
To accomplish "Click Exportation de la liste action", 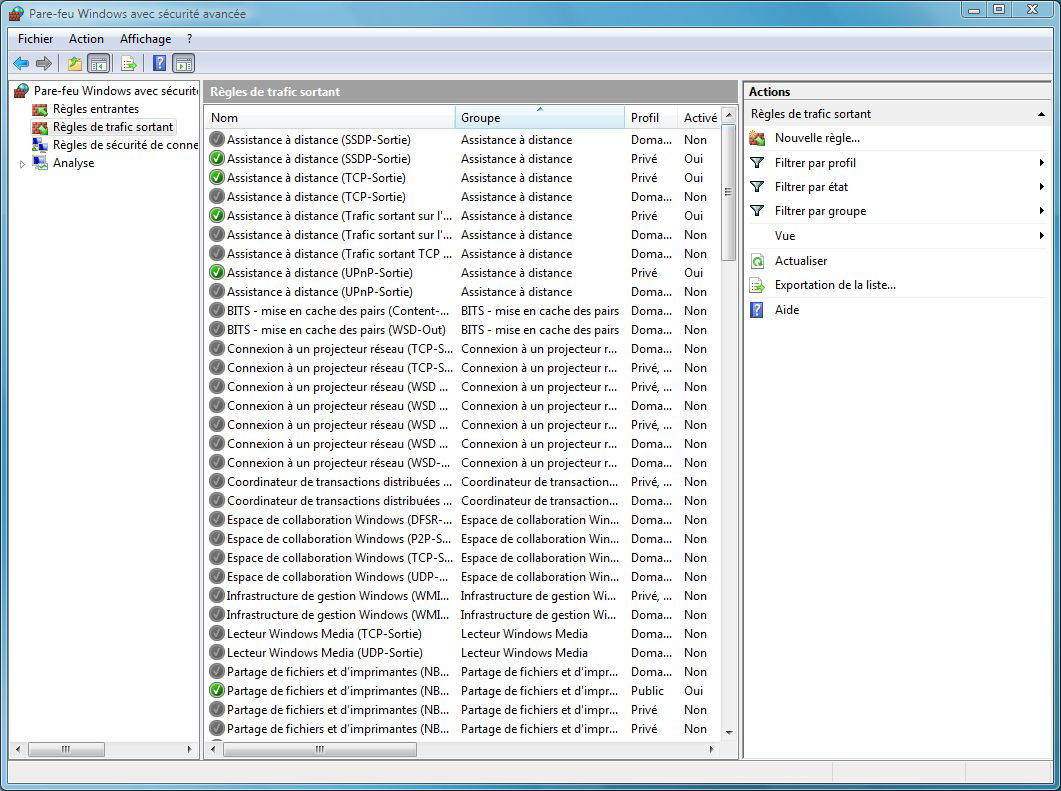I will click(x=835, y=285).
